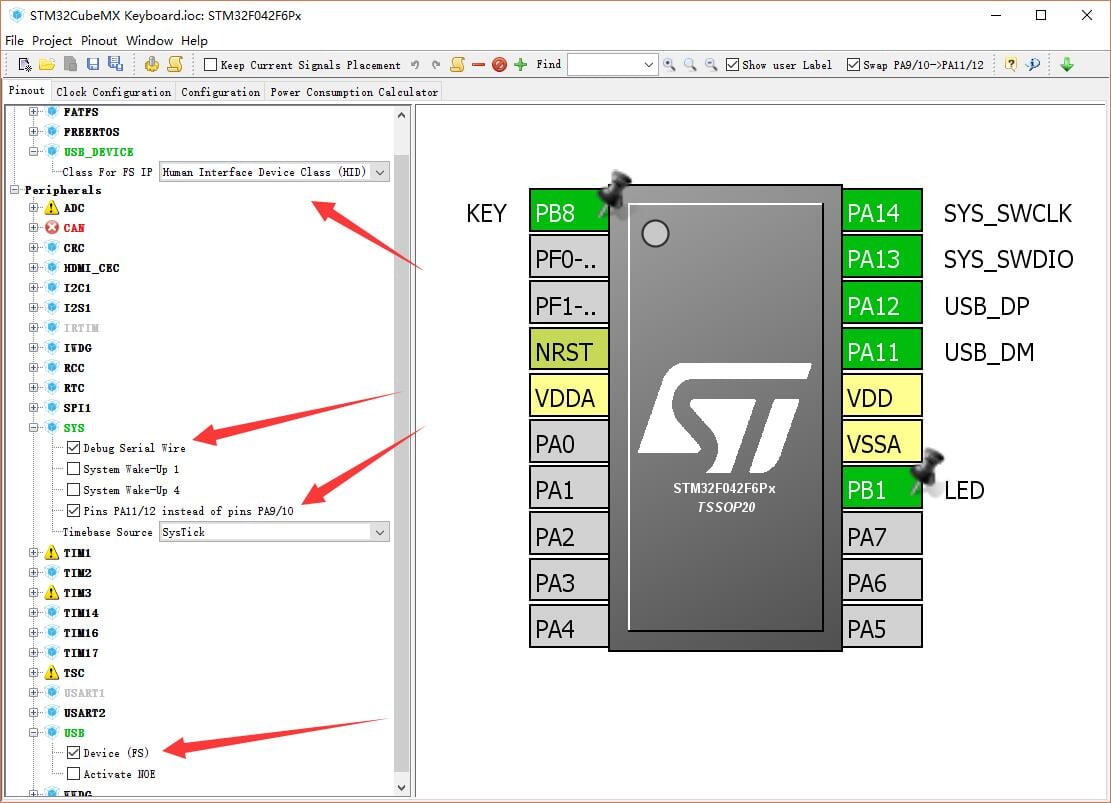Click the pushpin on pin PB8
This screenshot has width=1111, height=803.
coord(614,191)
